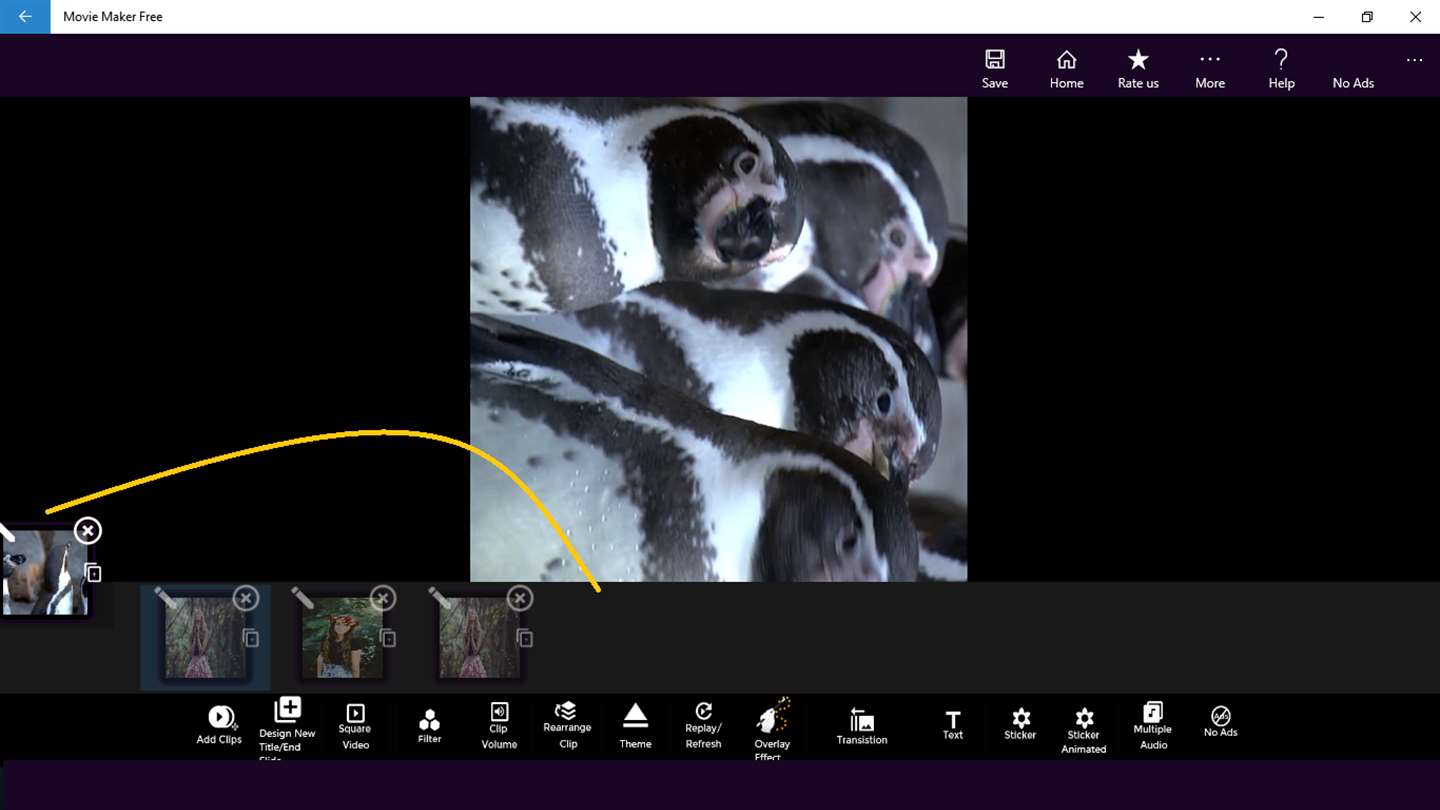The width and height of the screenshot is (1440, 810).
Task: Click the Save icon
Action: tap(994, 68)
